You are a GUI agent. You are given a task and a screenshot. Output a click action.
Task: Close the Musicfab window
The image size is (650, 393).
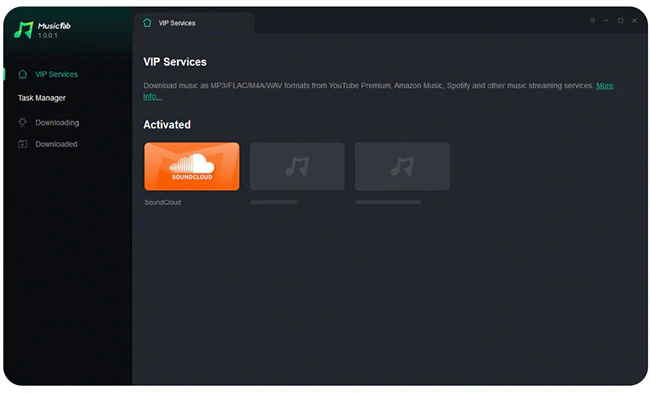[635, 20]
